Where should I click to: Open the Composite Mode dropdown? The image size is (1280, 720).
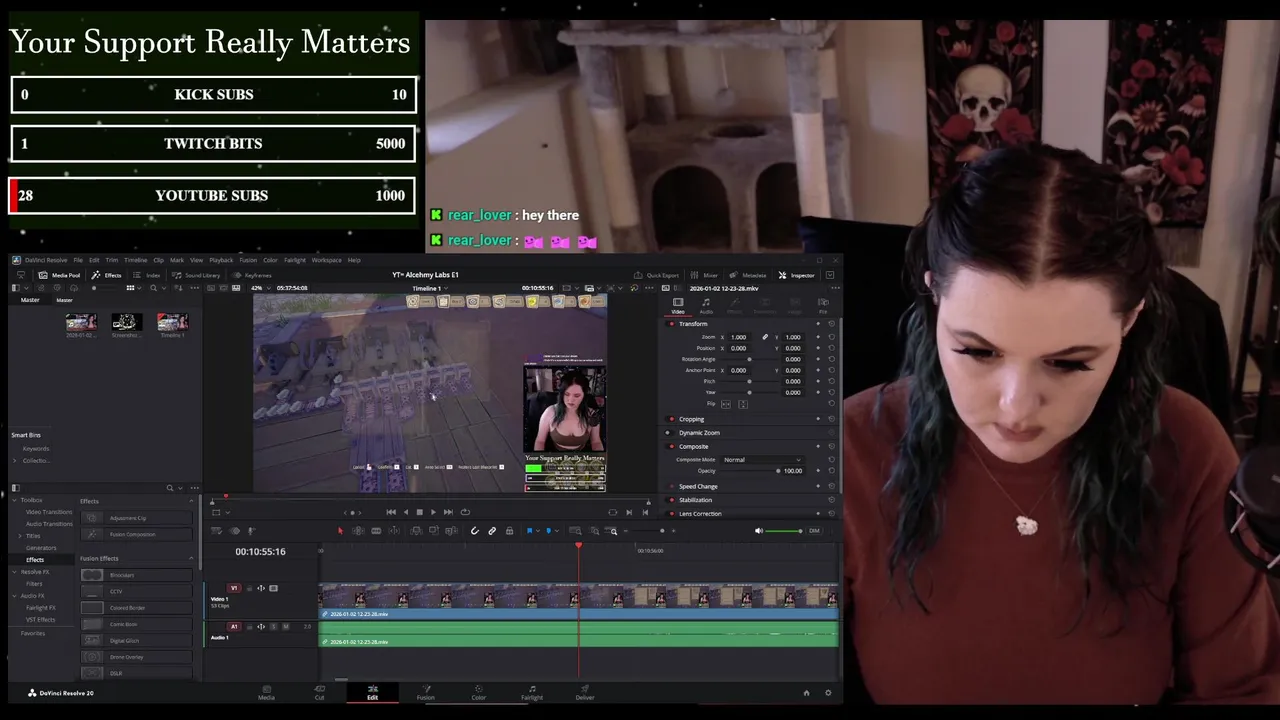coord(762,460)
